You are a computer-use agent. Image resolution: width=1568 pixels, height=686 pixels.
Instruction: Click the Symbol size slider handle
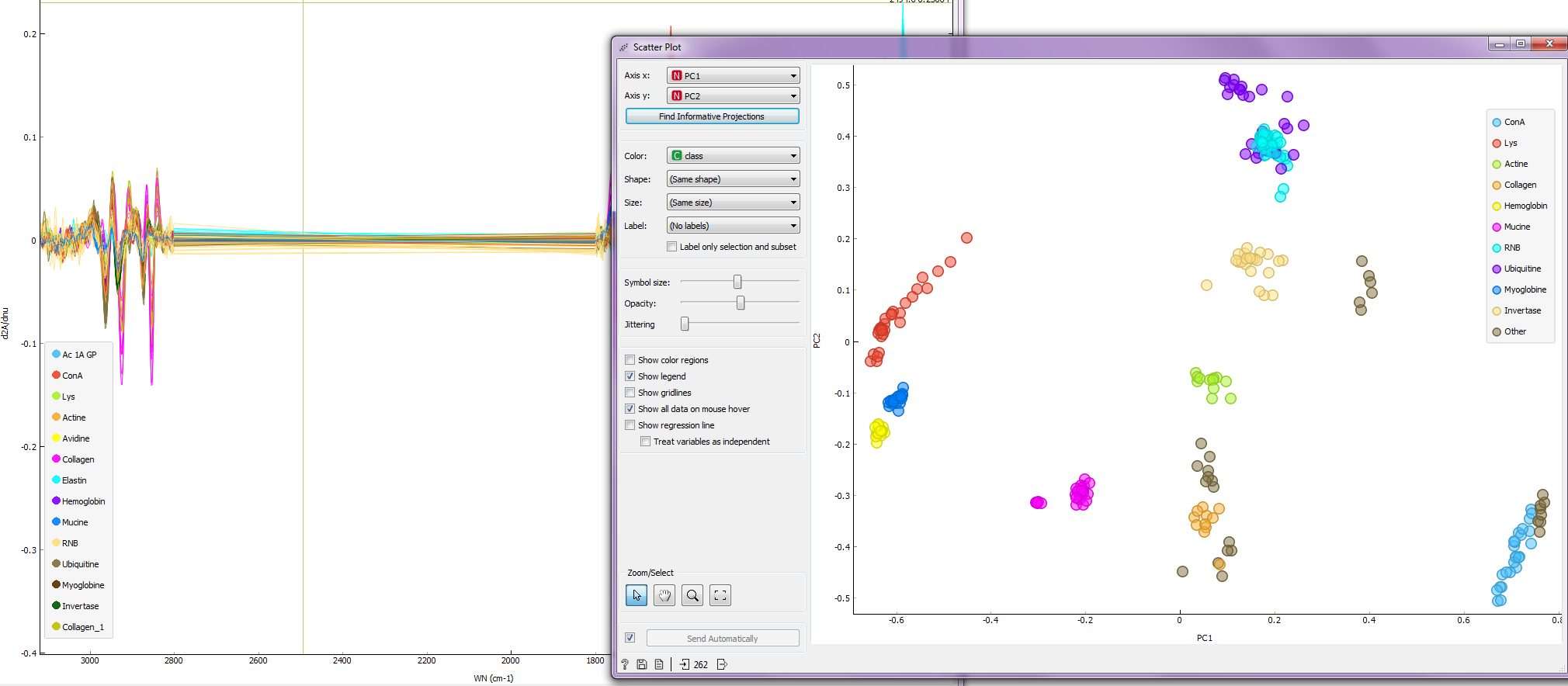[x=737, y=282]
